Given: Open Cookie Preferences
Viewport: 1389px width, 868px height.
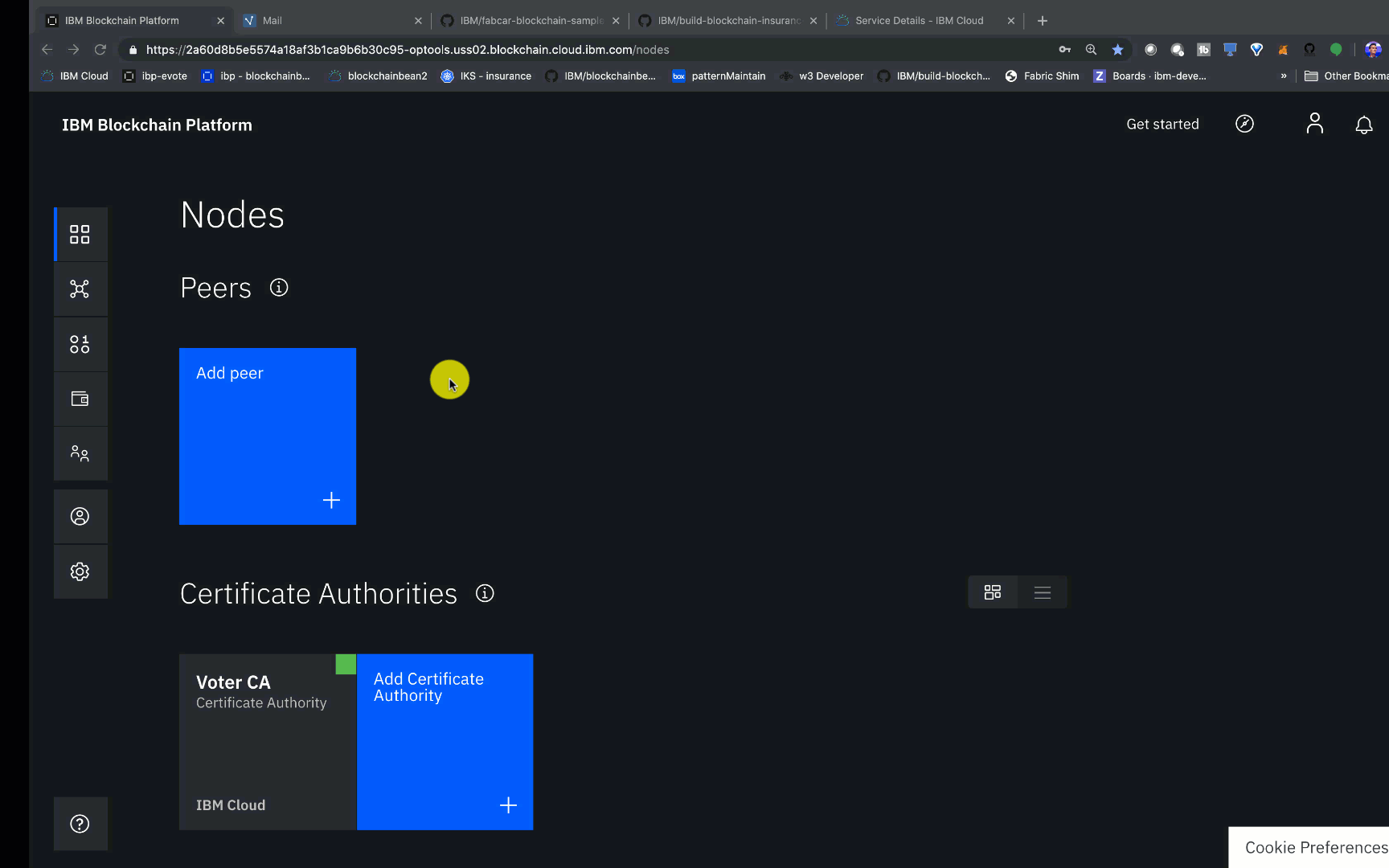Looking at the screenshot, I should click(1316, 847).
